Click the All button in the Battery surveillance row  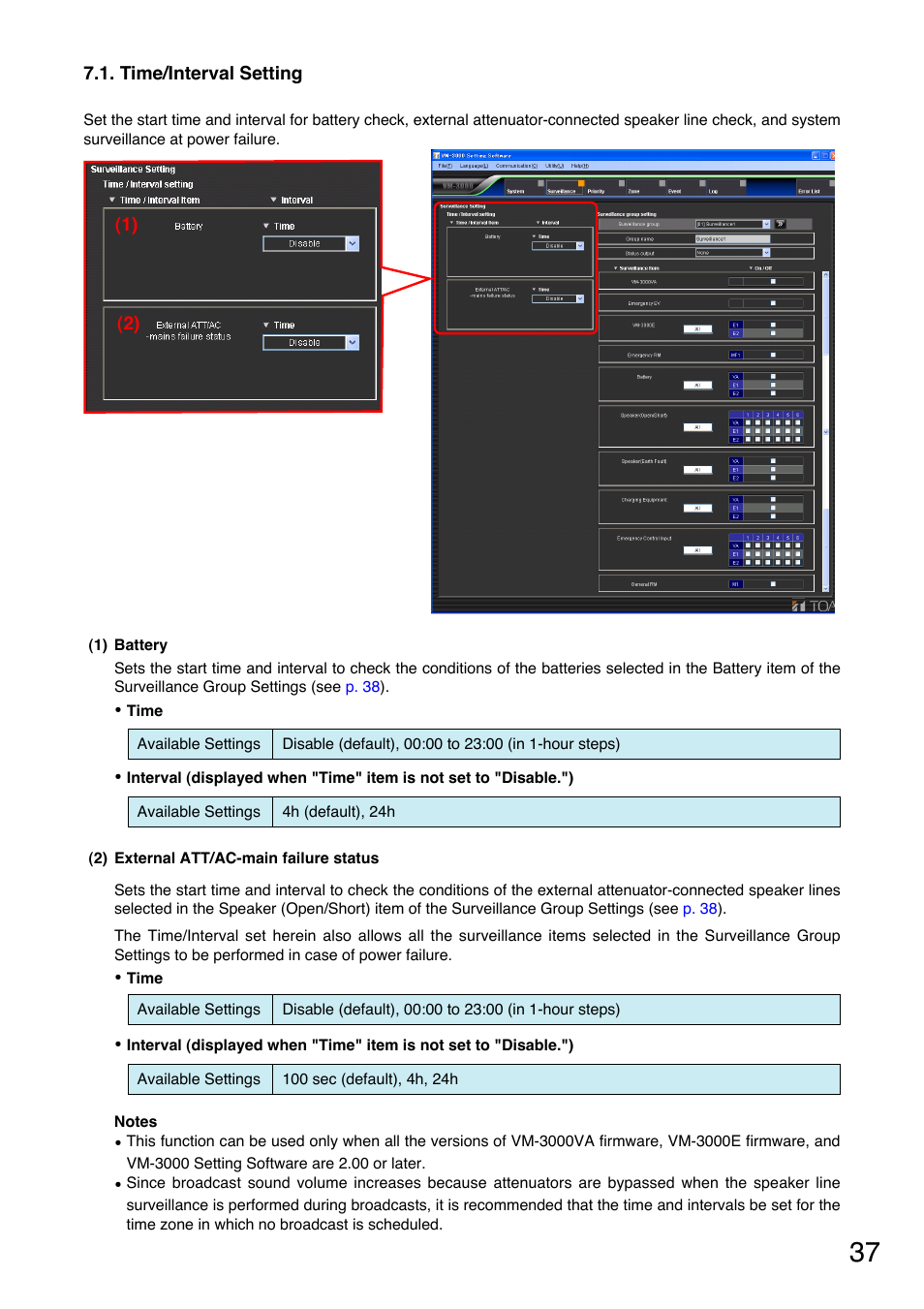697,385
